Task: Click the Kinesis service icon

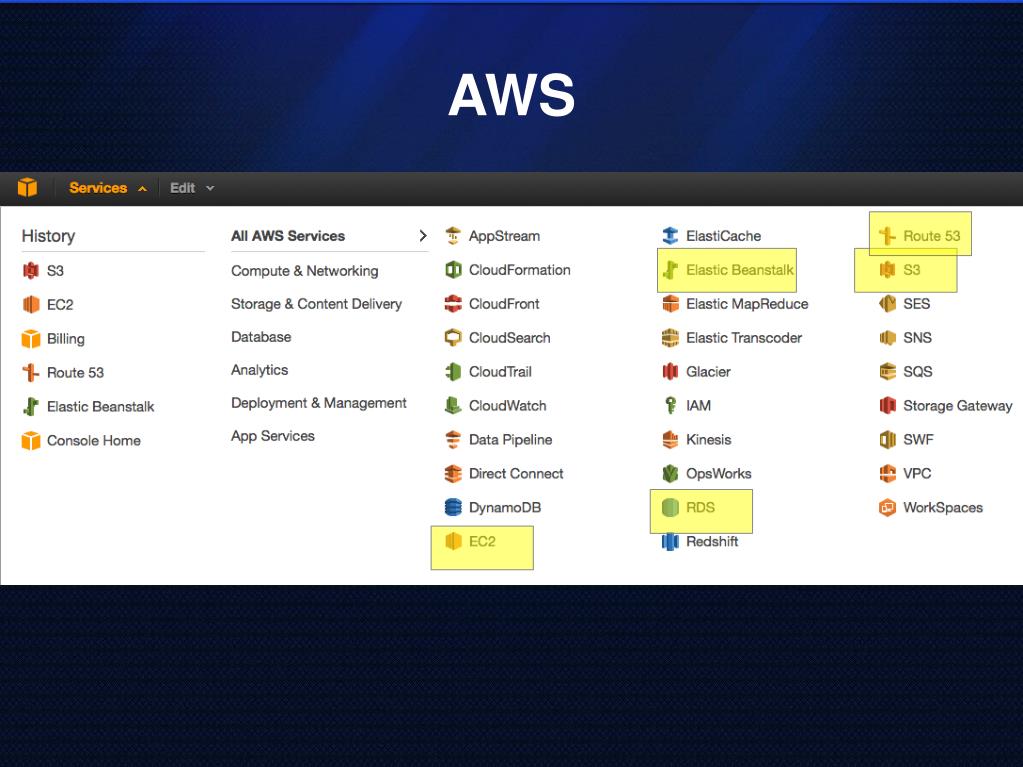Action: click(x=670, y=439)
